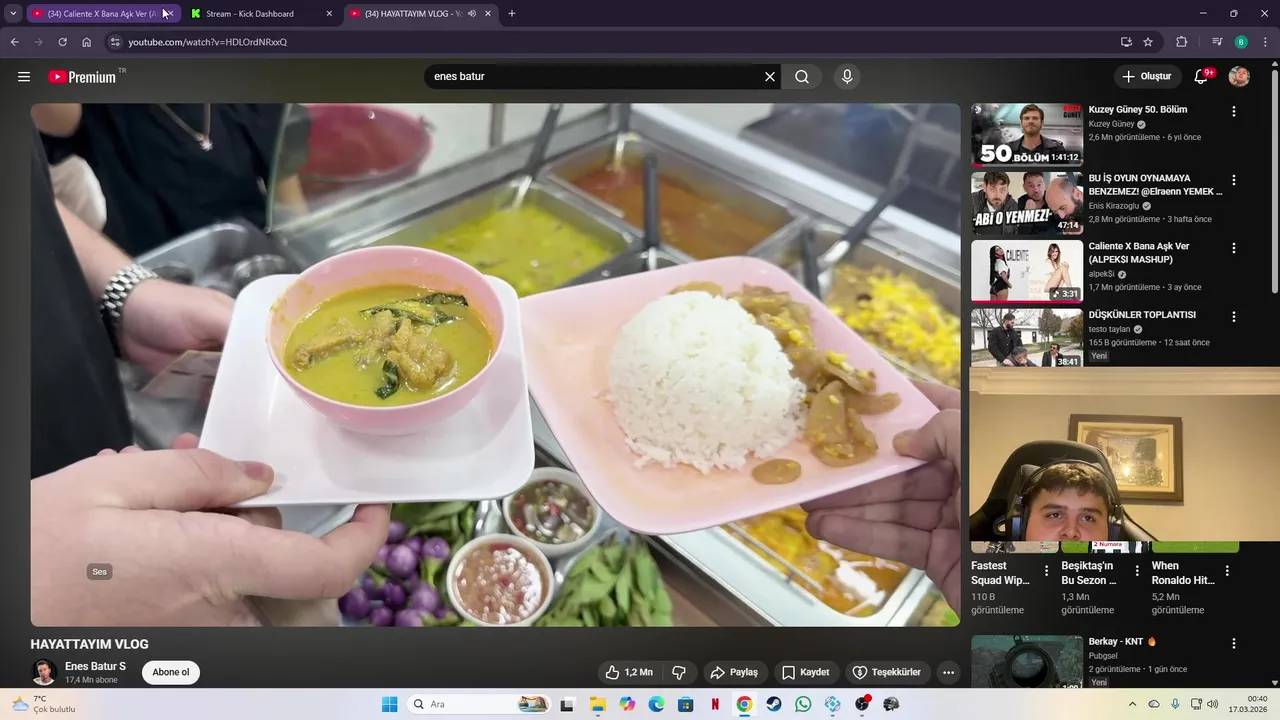The height and width of the screenshot is (720, 1280).
Task: Click the address bar URL field
Action: (x=620, y=42)
